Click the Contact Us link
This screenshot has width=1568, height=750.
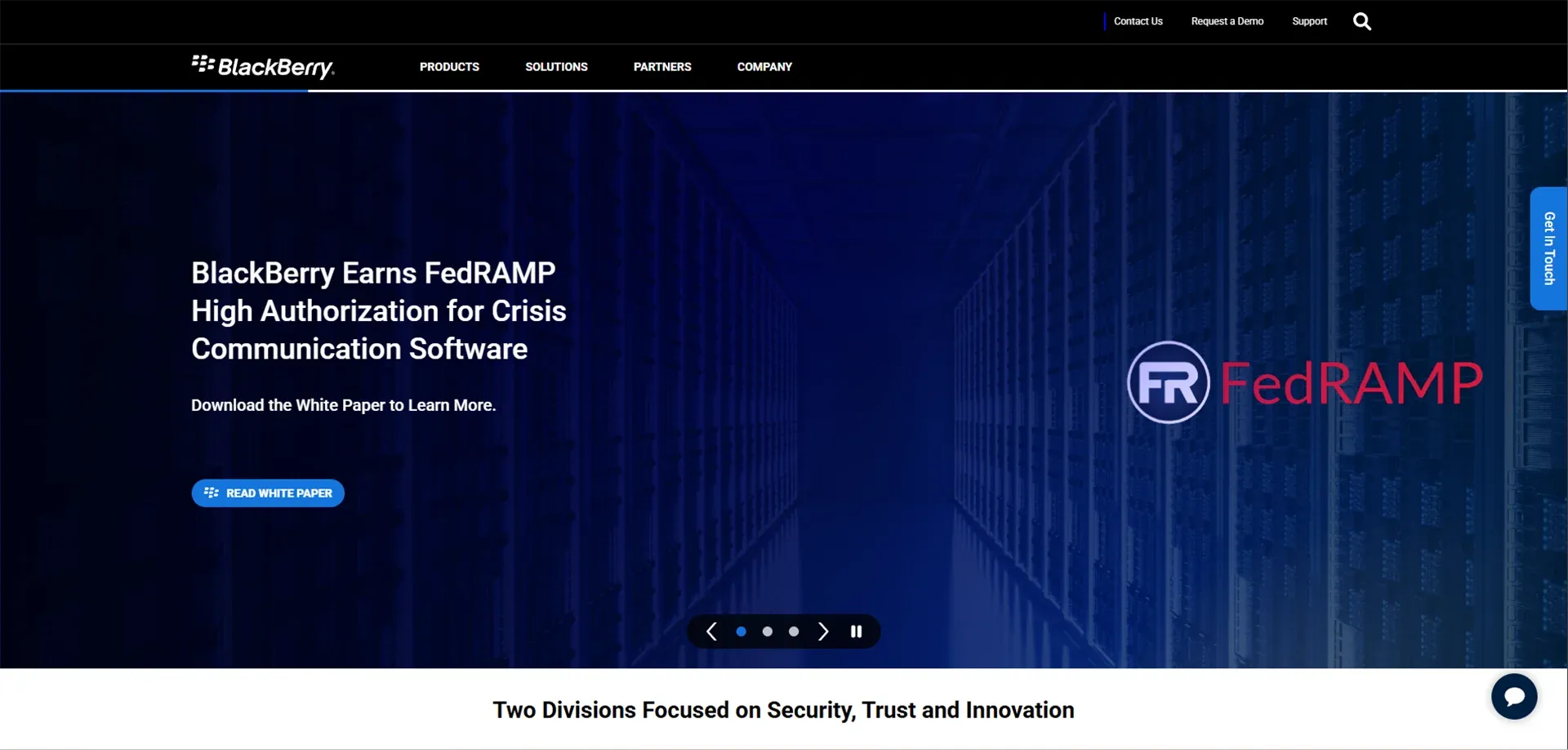[1138, 21]
